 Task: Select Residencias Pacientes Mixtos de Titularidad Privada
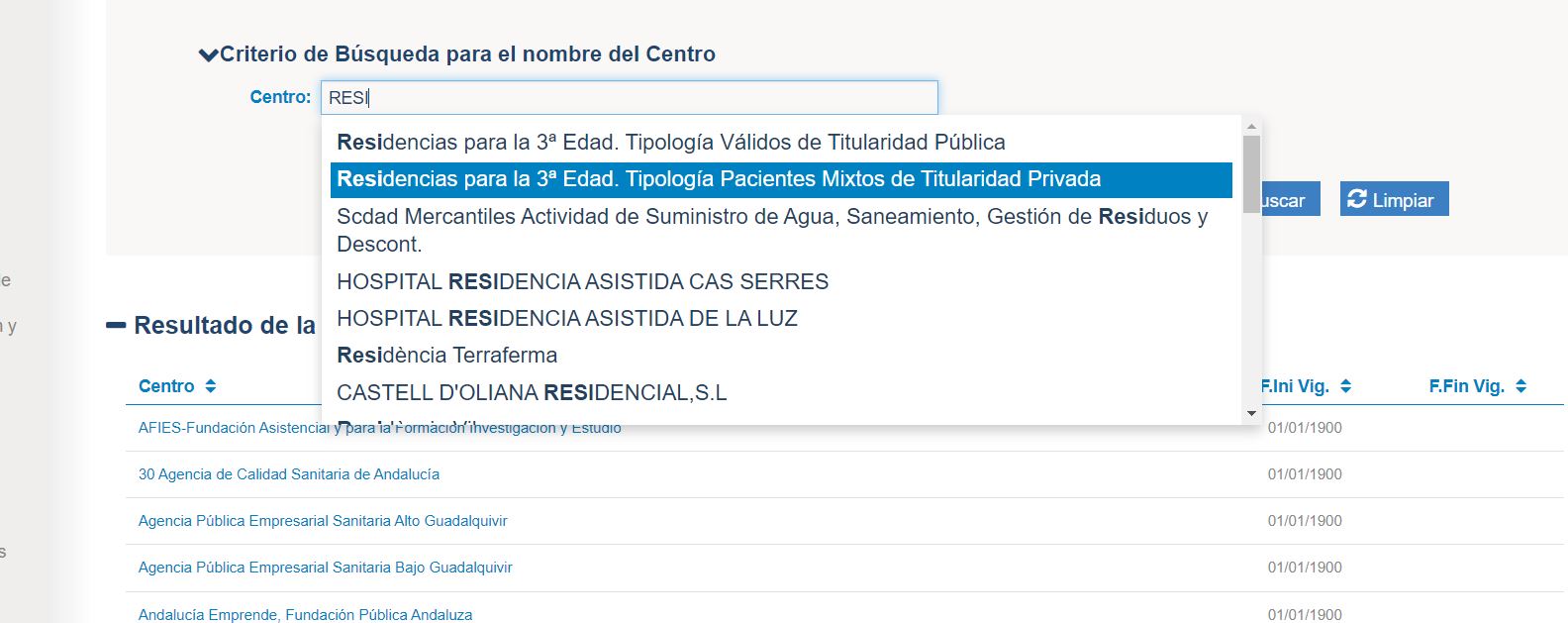click(x=781, y=179)
